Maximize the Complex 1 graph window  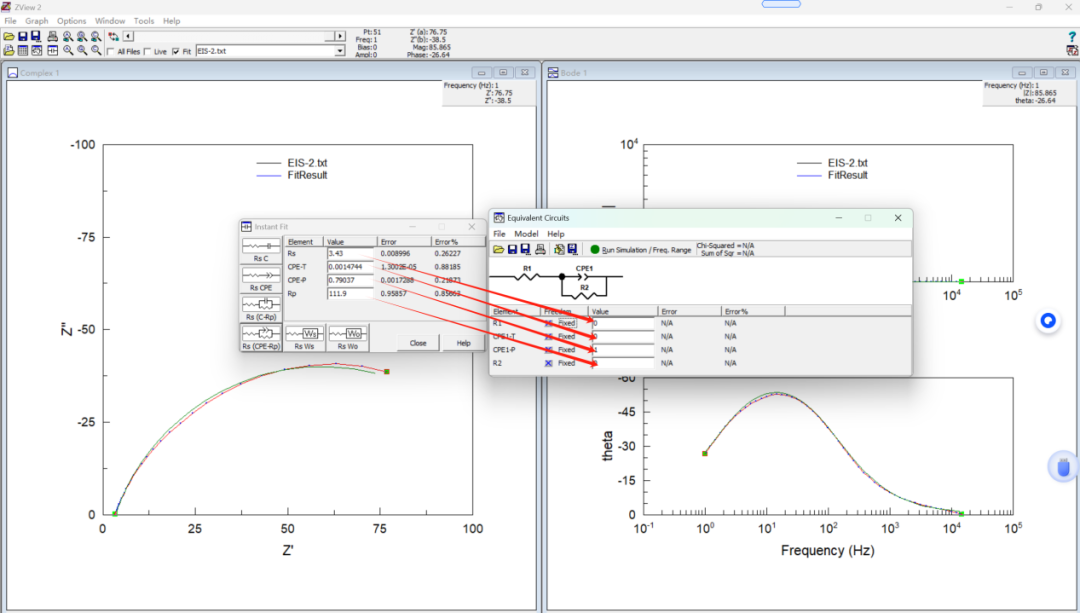(x=503, y=72)
